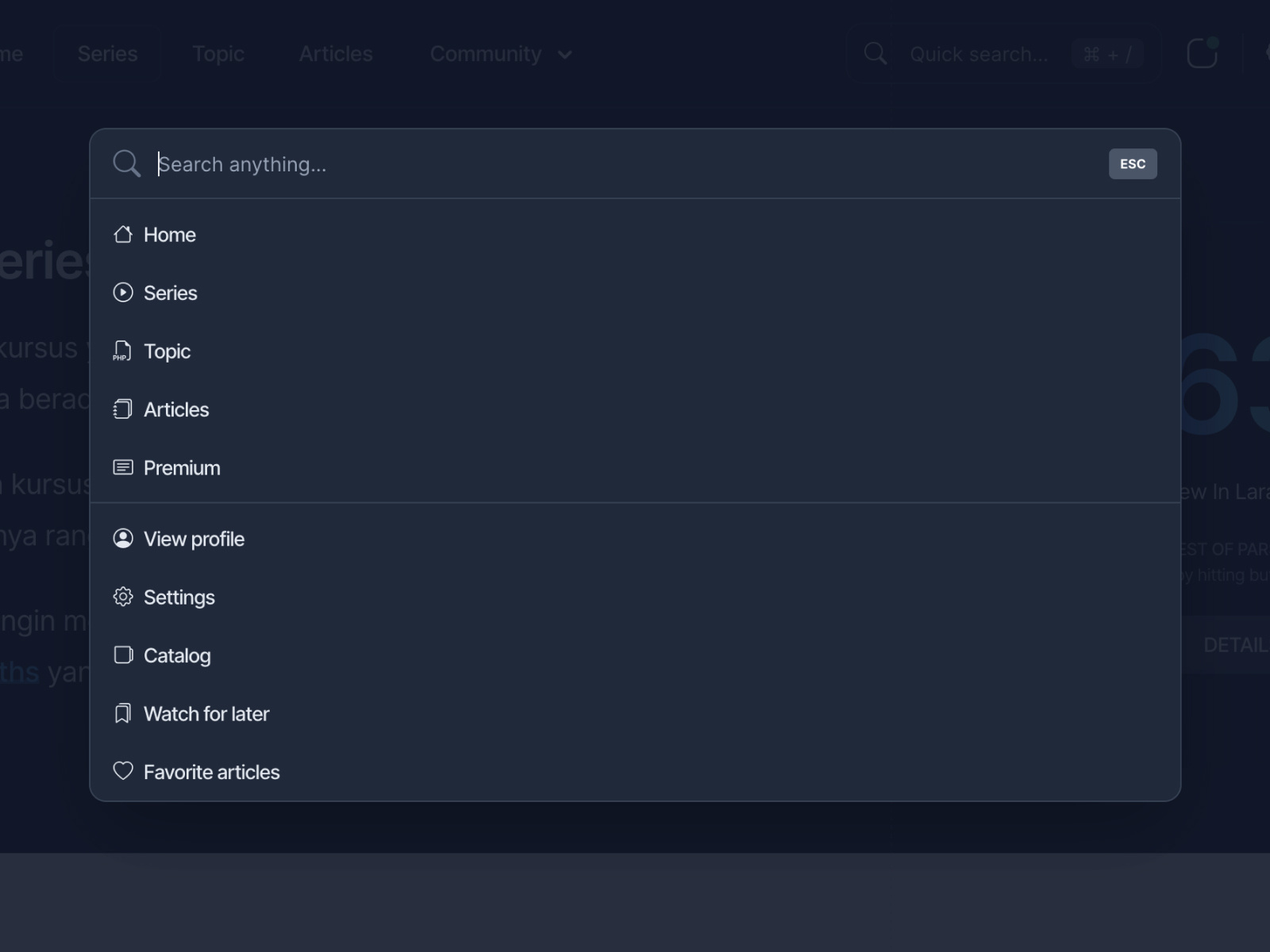
Task: Expand the Community dropdown
Action: click(x=500, y=54)
